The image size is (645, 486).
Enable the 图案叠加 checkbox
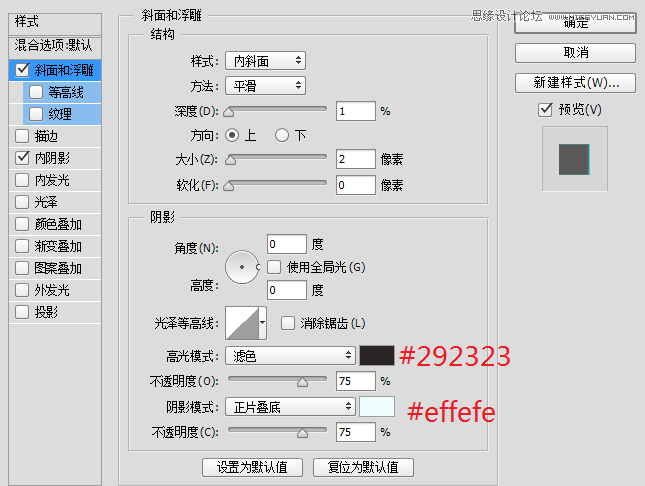tap(22, 268)
